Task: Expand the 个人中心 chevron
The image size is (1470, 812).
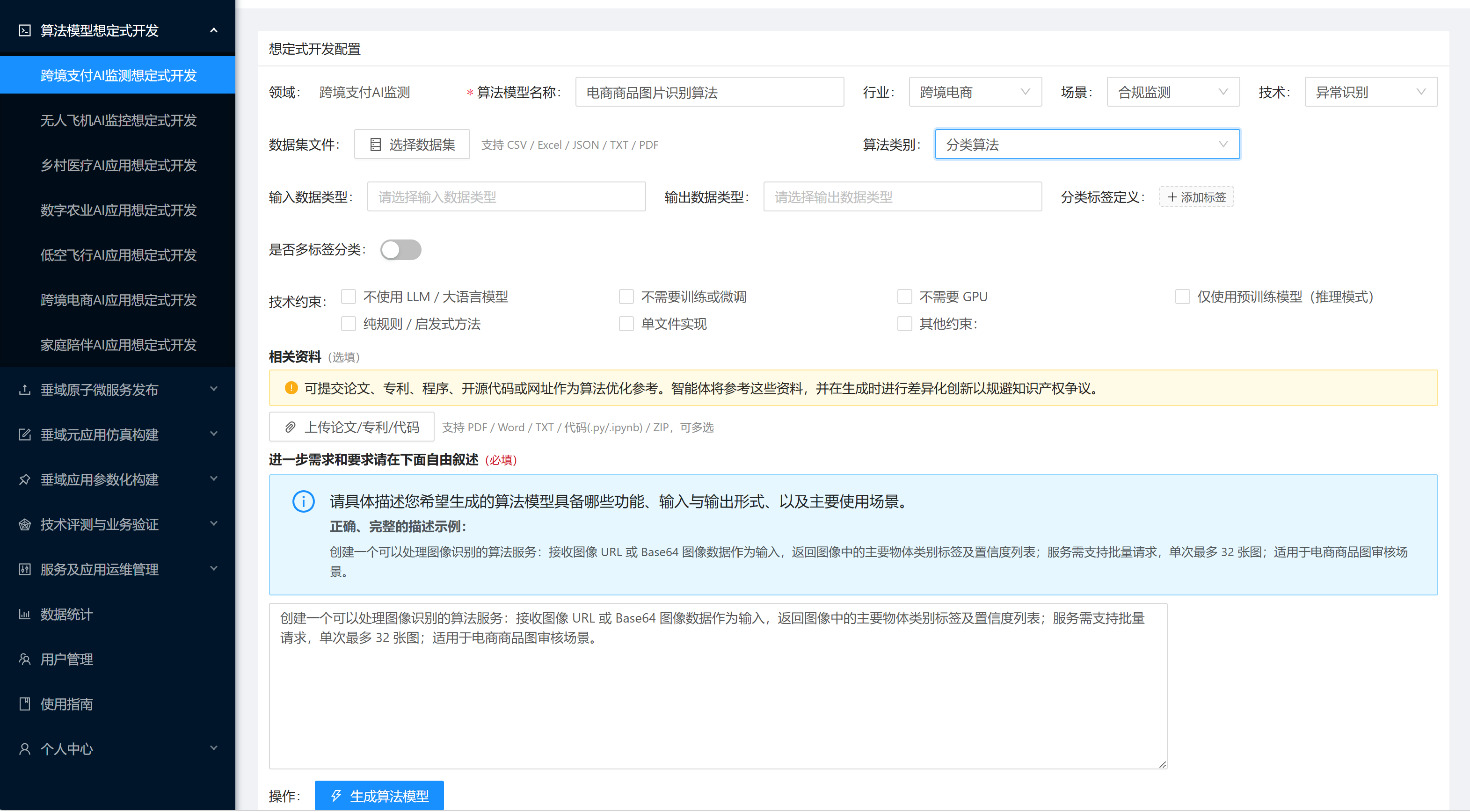Action: pos(214,748)
